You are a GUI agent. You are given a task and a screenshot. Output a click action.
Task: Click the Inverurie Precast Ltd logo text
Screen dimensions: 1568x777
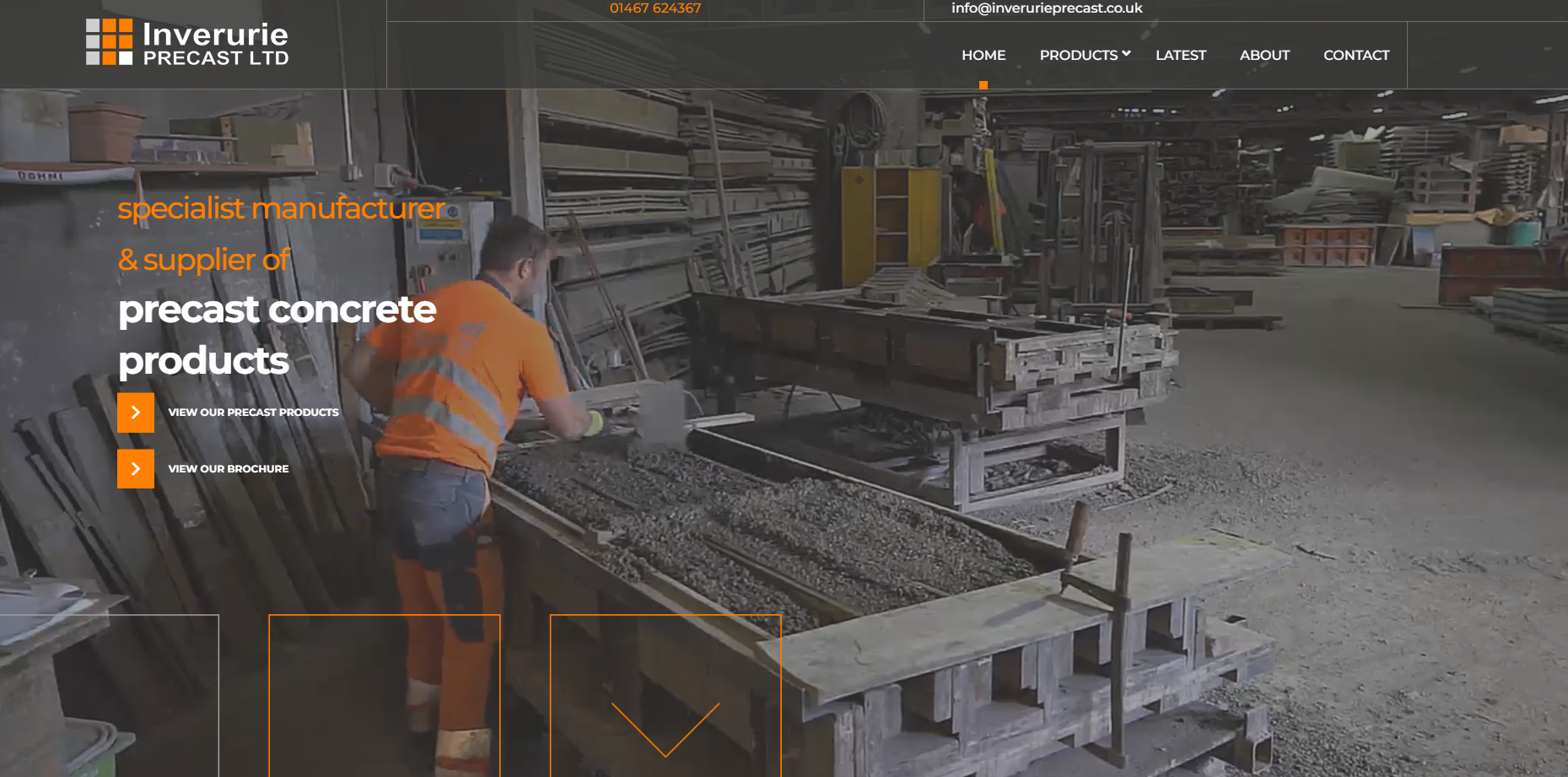pos(215,44)
